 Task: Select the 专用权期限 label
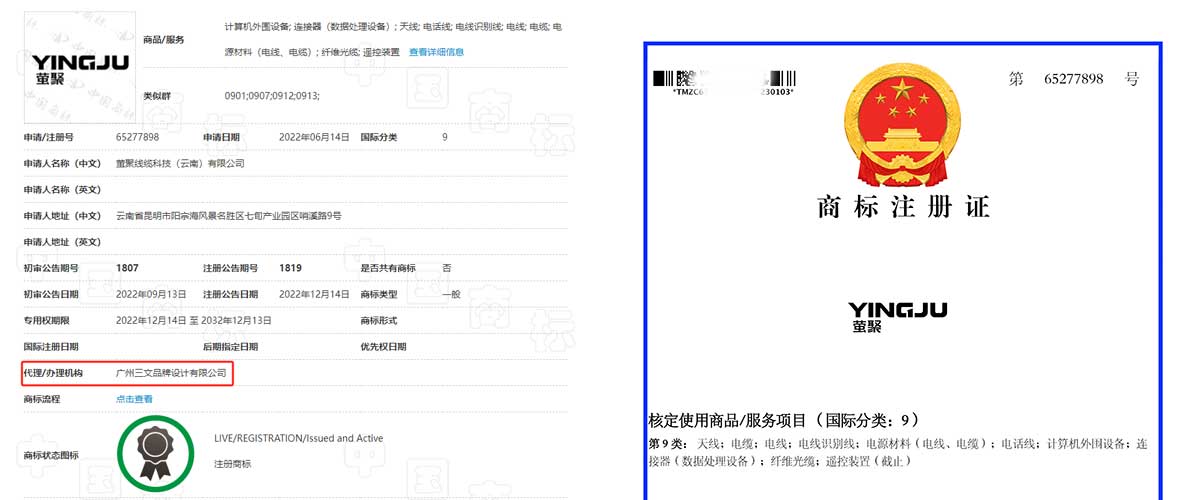47,320
